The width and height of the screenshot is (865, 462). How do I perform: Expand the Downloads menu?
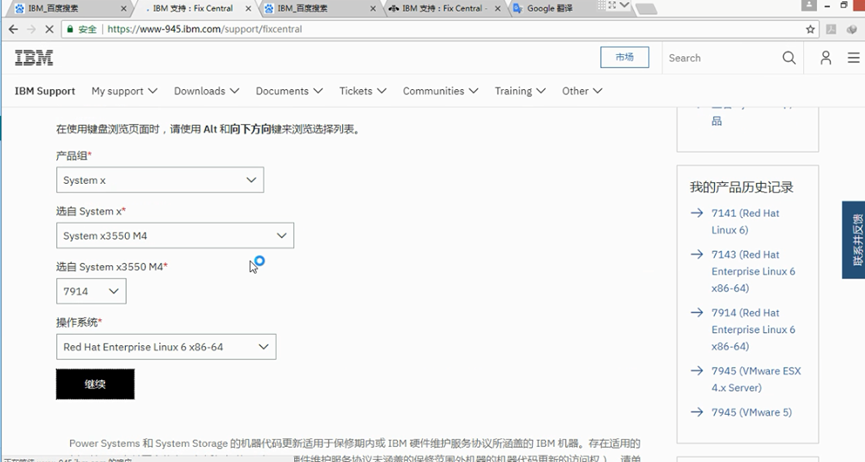coord(206,91)
